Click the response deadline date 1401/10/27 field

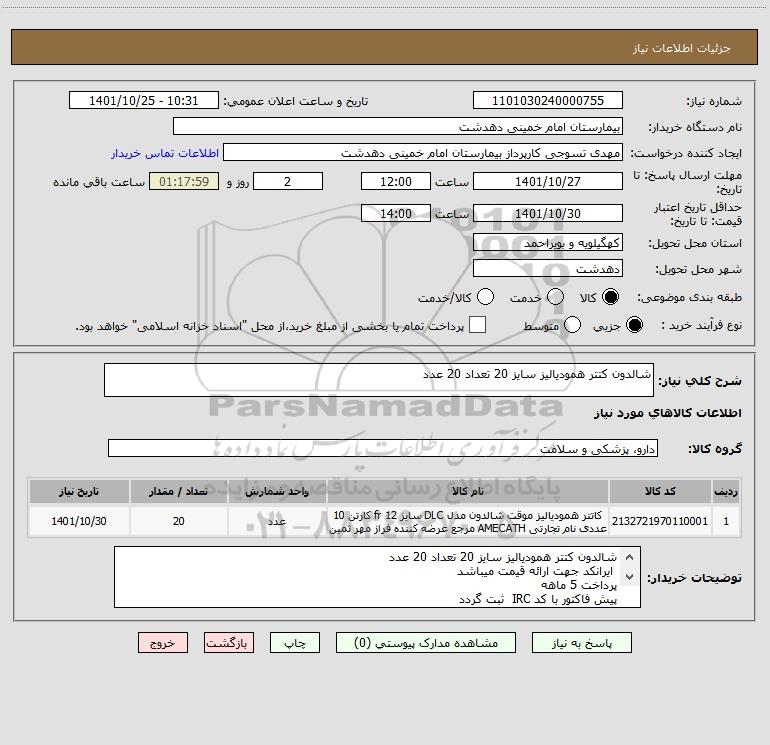pyautogui.click(x=548, y=181)
